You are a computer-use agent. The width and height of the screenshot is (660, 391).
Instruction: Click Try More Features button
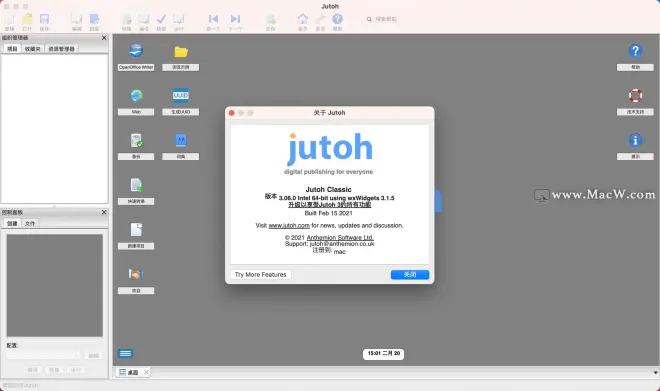pyautogui.click(x=261, y=274)
